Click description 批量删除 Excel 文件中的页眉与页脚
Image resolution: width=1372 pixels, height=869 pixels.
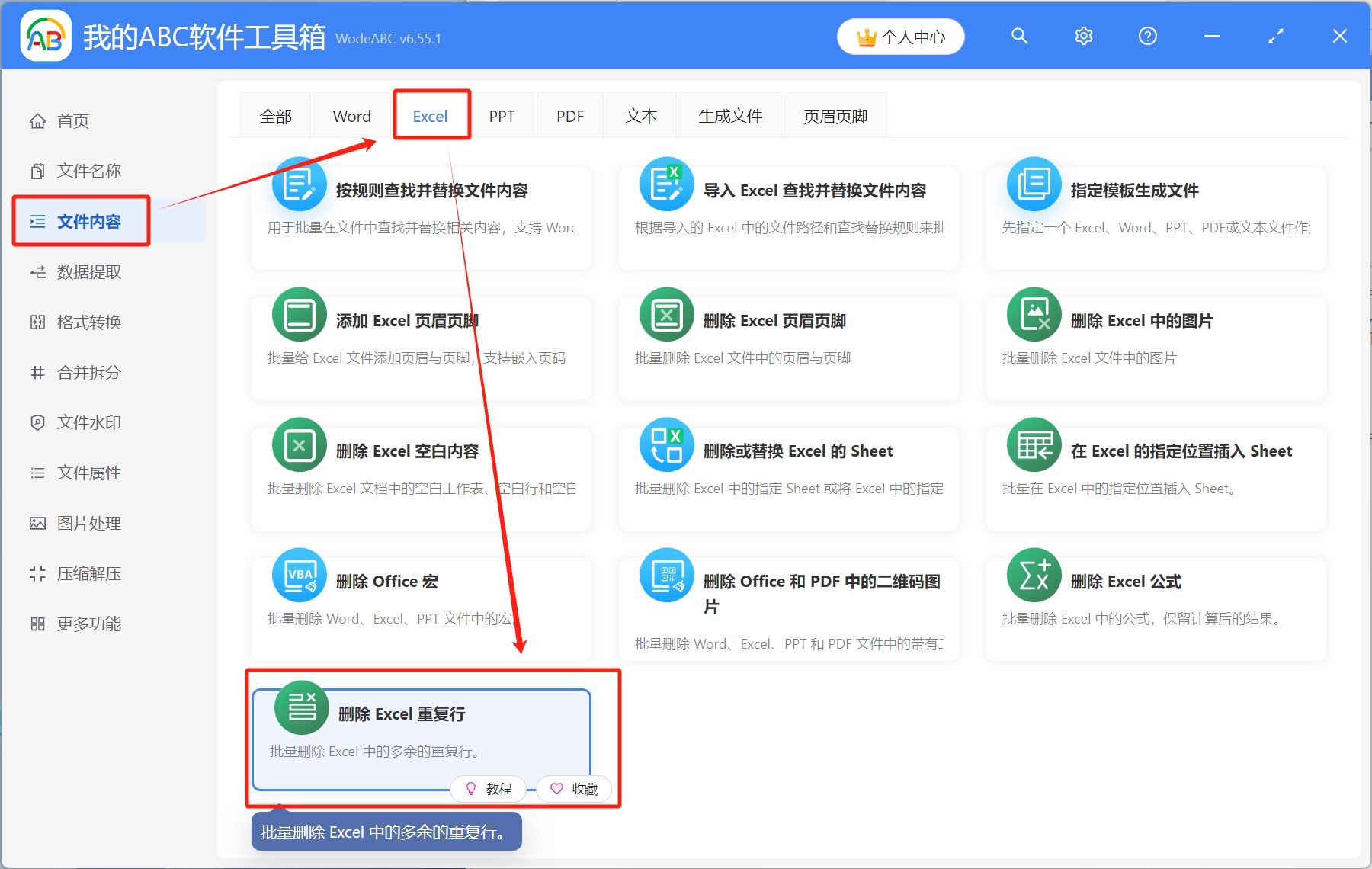[x=743, y=358]
